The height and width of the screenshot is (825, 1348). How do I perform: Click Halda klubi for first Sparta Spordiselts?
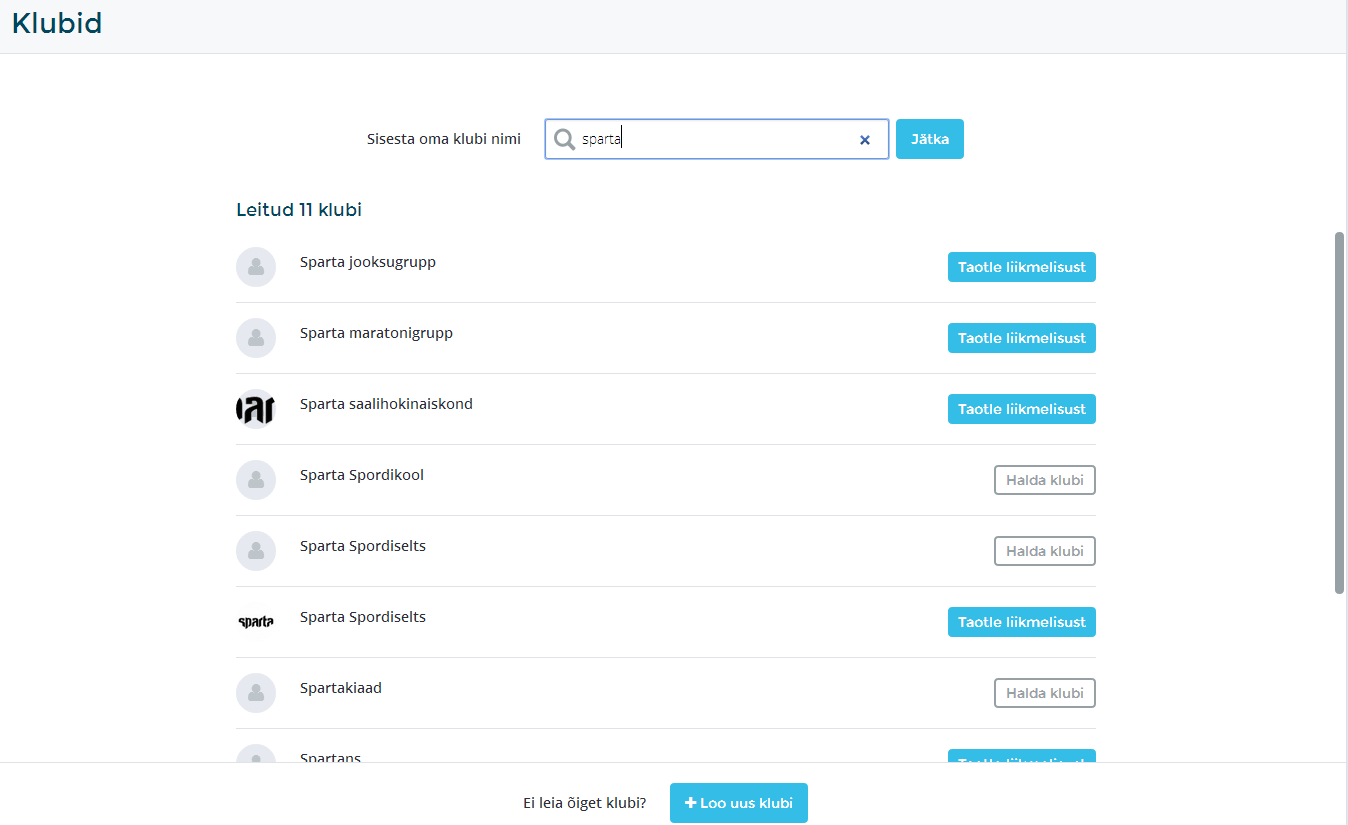1044,551
